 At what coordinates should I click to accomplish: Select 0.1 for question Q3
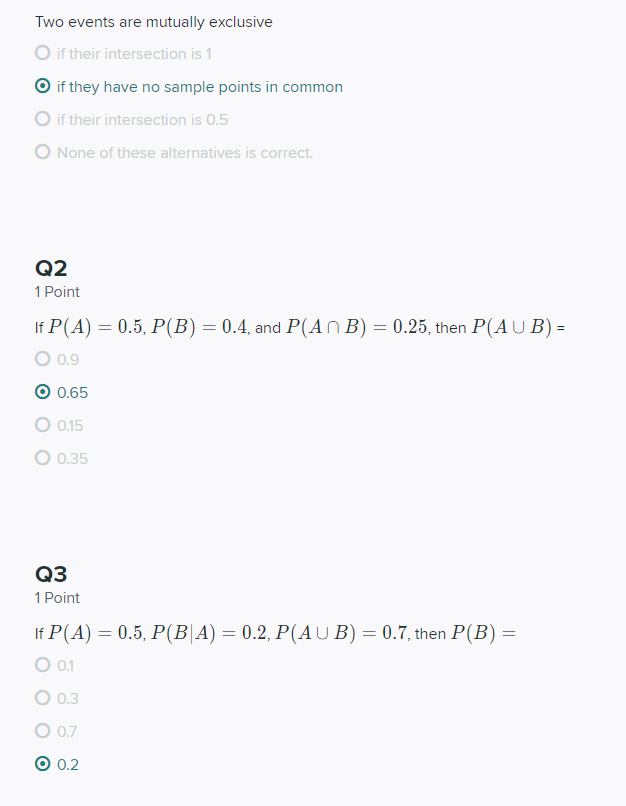pyautogui.click(x=42, y=664)
